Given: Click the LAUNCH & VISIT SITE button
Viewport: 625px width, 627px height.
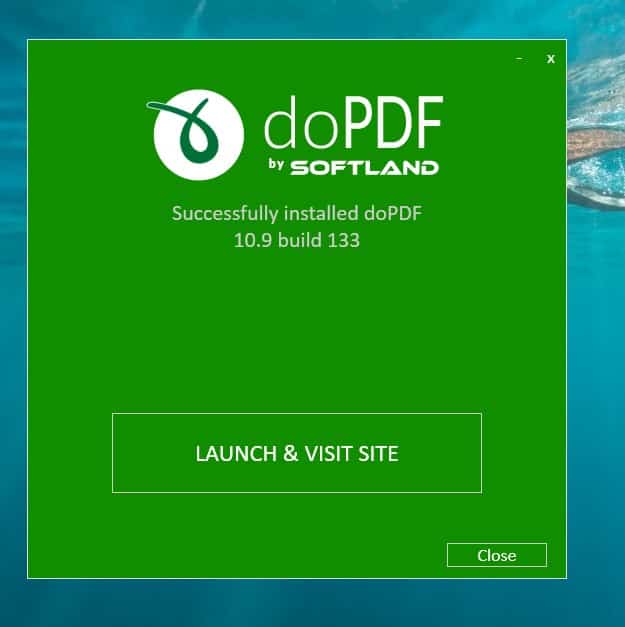Looking at the screenshot, I should pyautogui.click(x=297, y=453).
